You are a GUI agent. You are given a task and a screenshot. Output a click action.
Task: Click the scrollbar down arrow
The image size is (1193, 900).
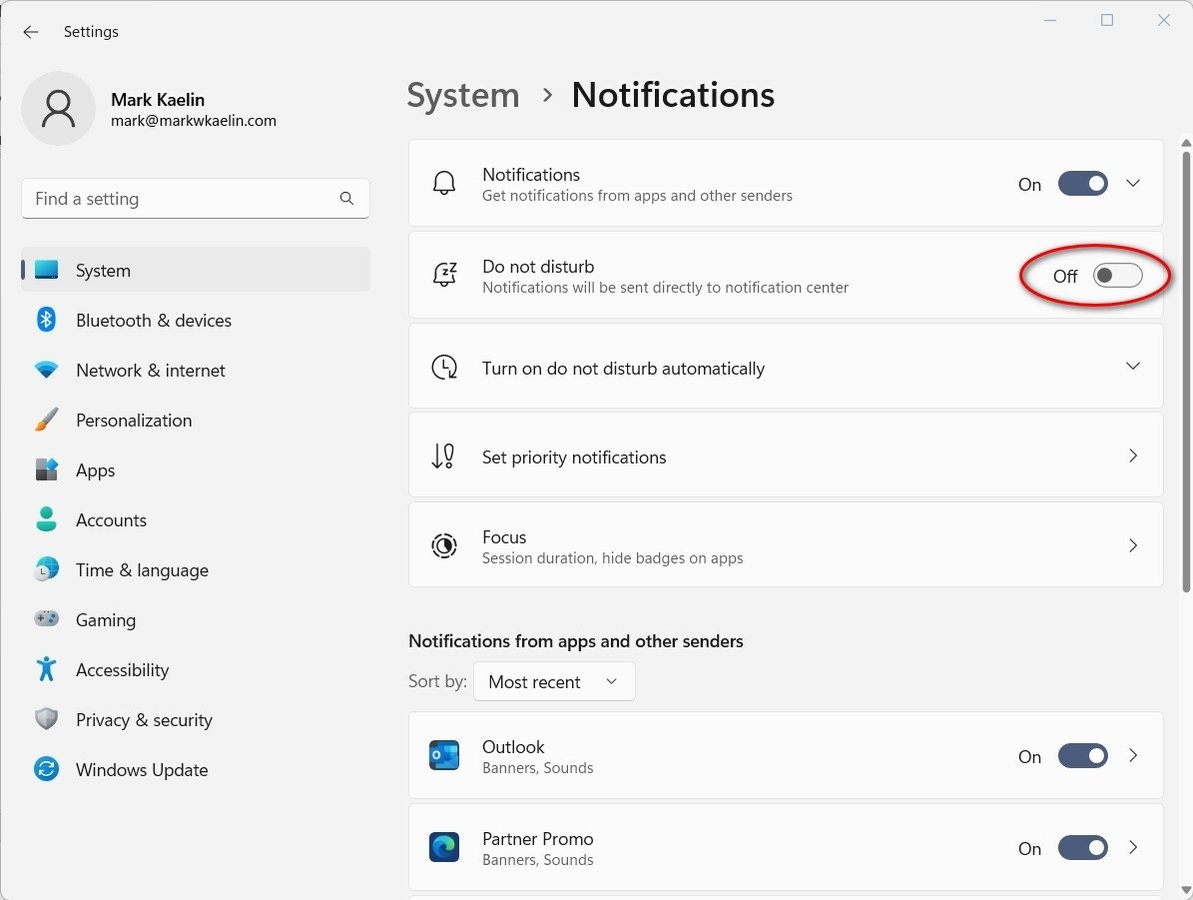[1185, 890]
